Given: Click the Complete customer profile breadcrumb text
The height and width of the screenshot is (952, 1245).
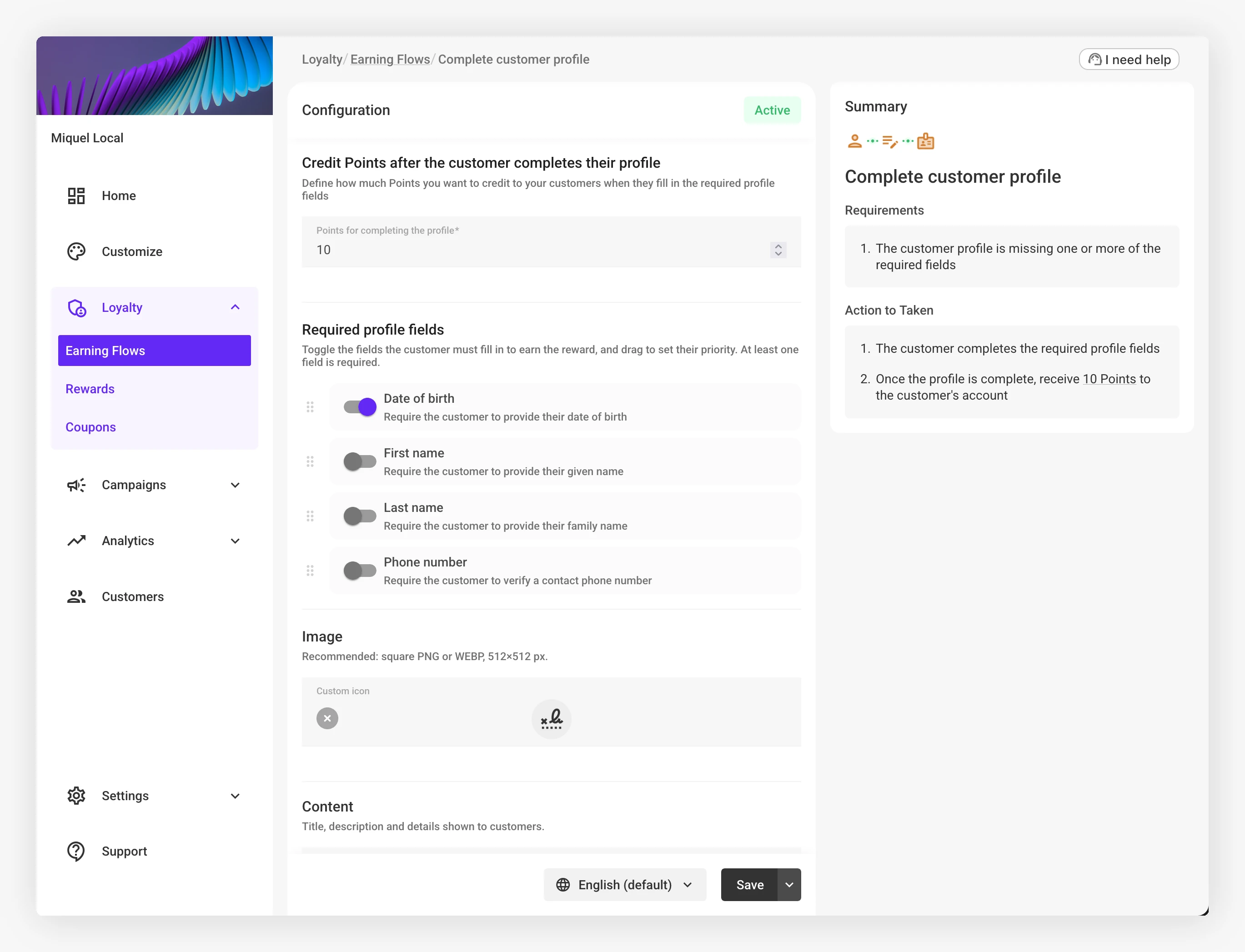Looking at the screenshot, I should pos(513,60).
